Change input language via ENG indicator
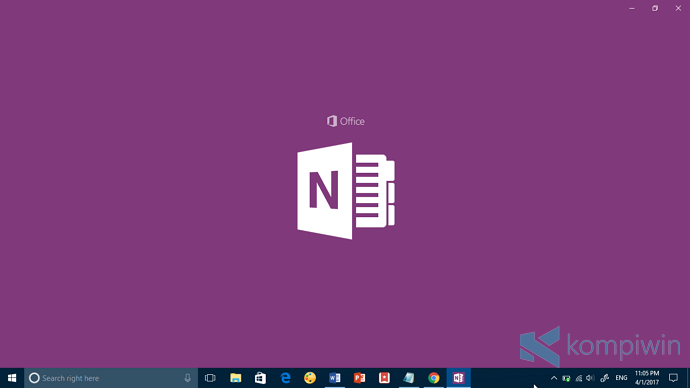The image size is (690, 388). [621, 378]
